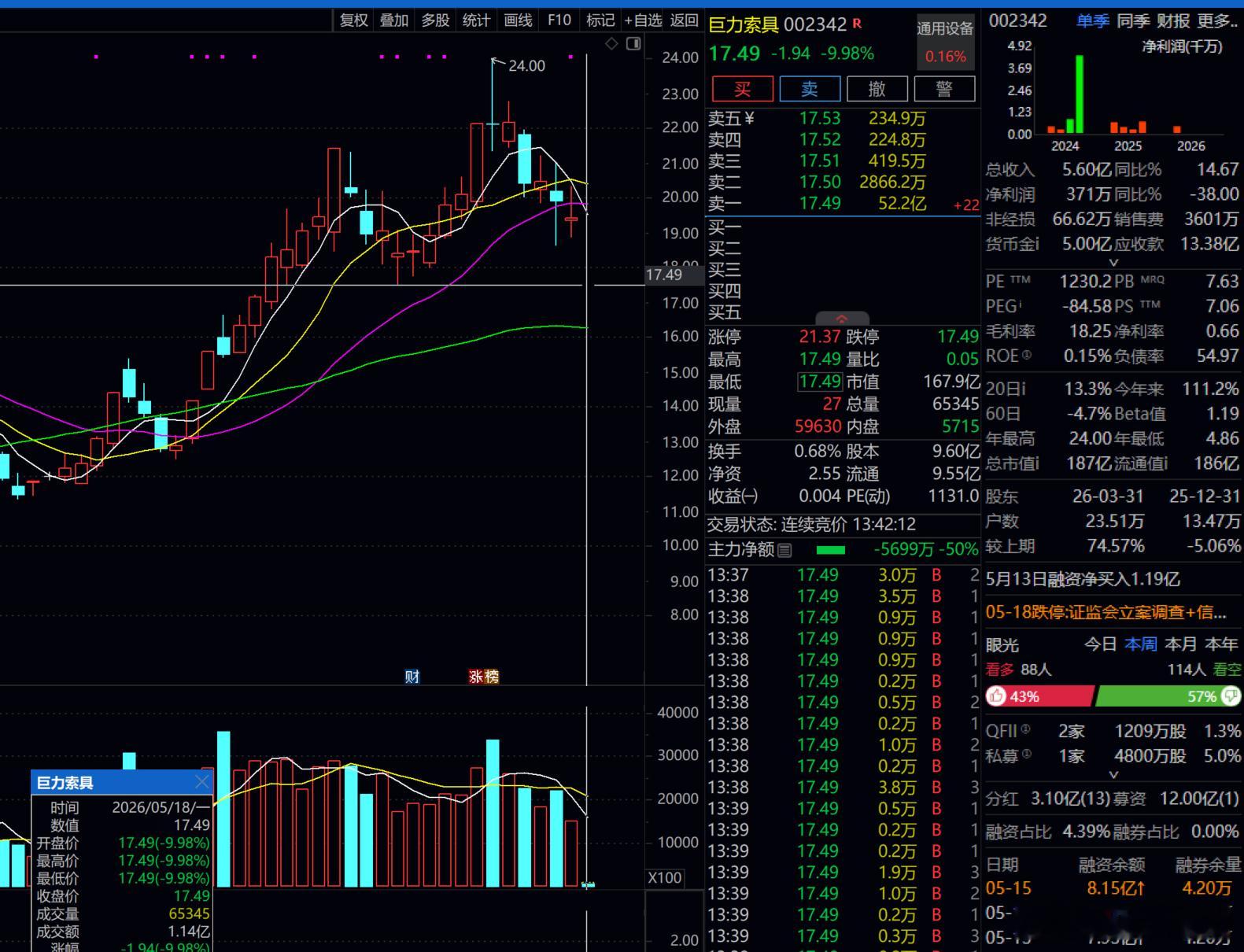Click the info icon next to QFII
The height and width of the screenshot is (952, 1244).
click(1025, 729)
